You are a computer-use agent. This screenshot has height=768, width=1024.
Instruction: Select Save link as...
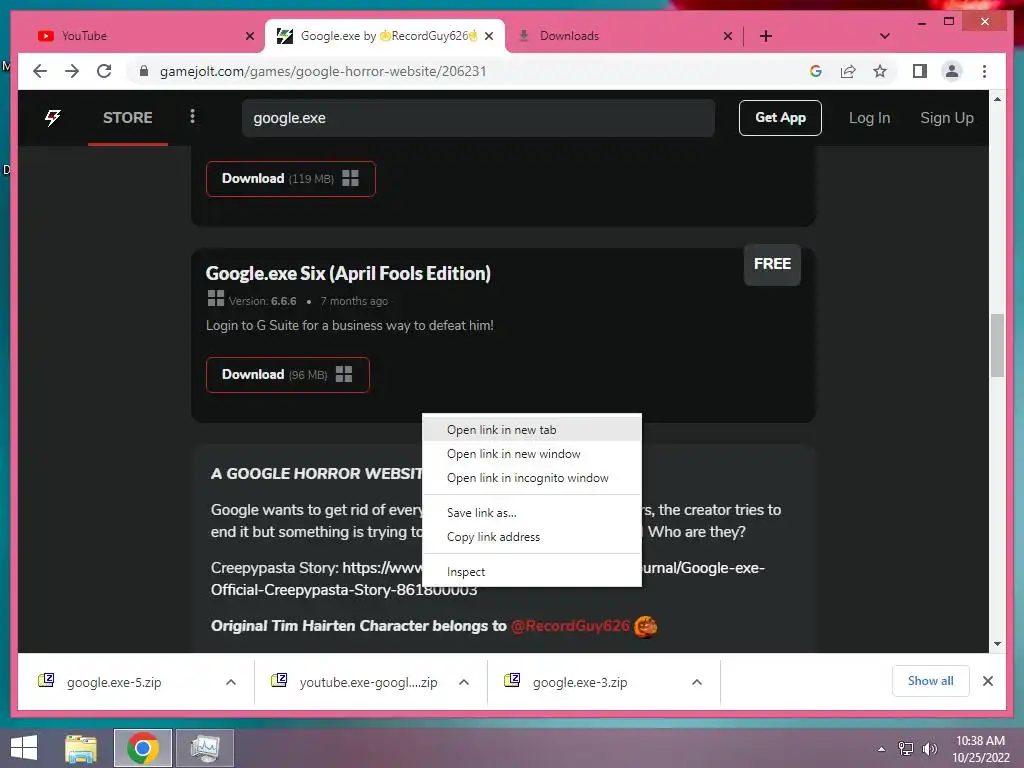(x=532, y=513)
